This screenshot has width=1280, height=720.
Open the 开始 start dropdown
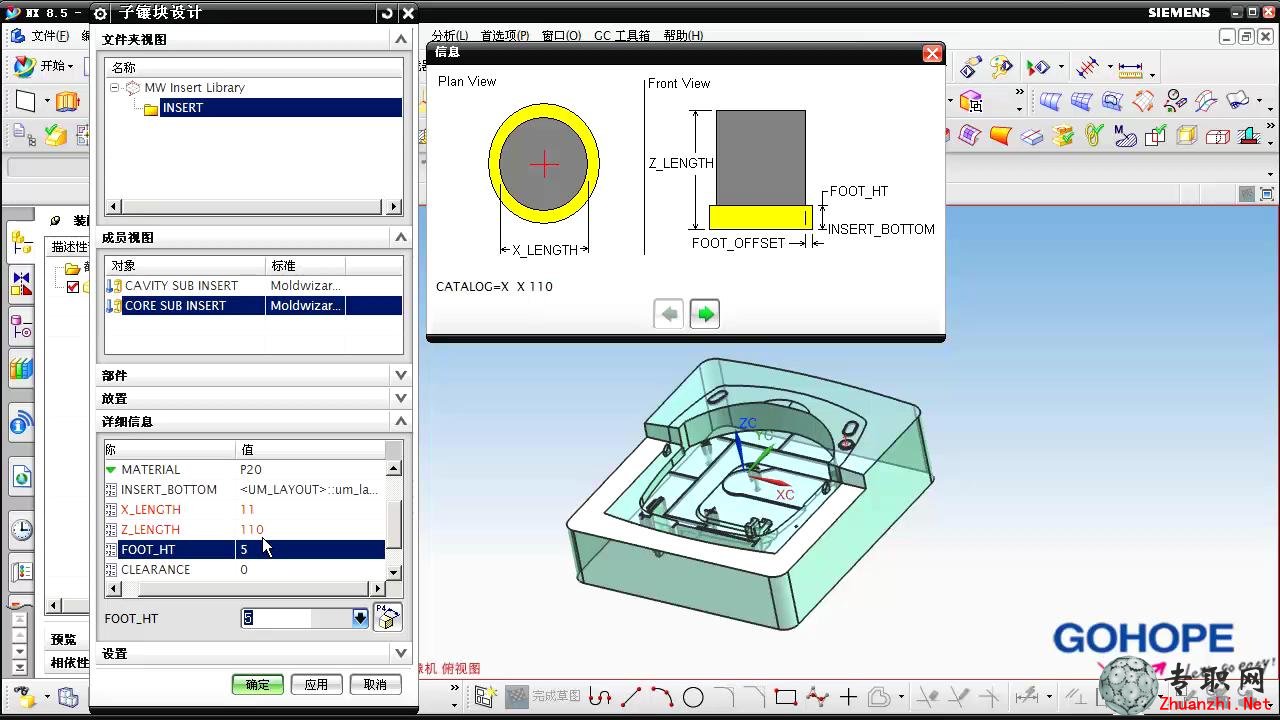(45, 66)
